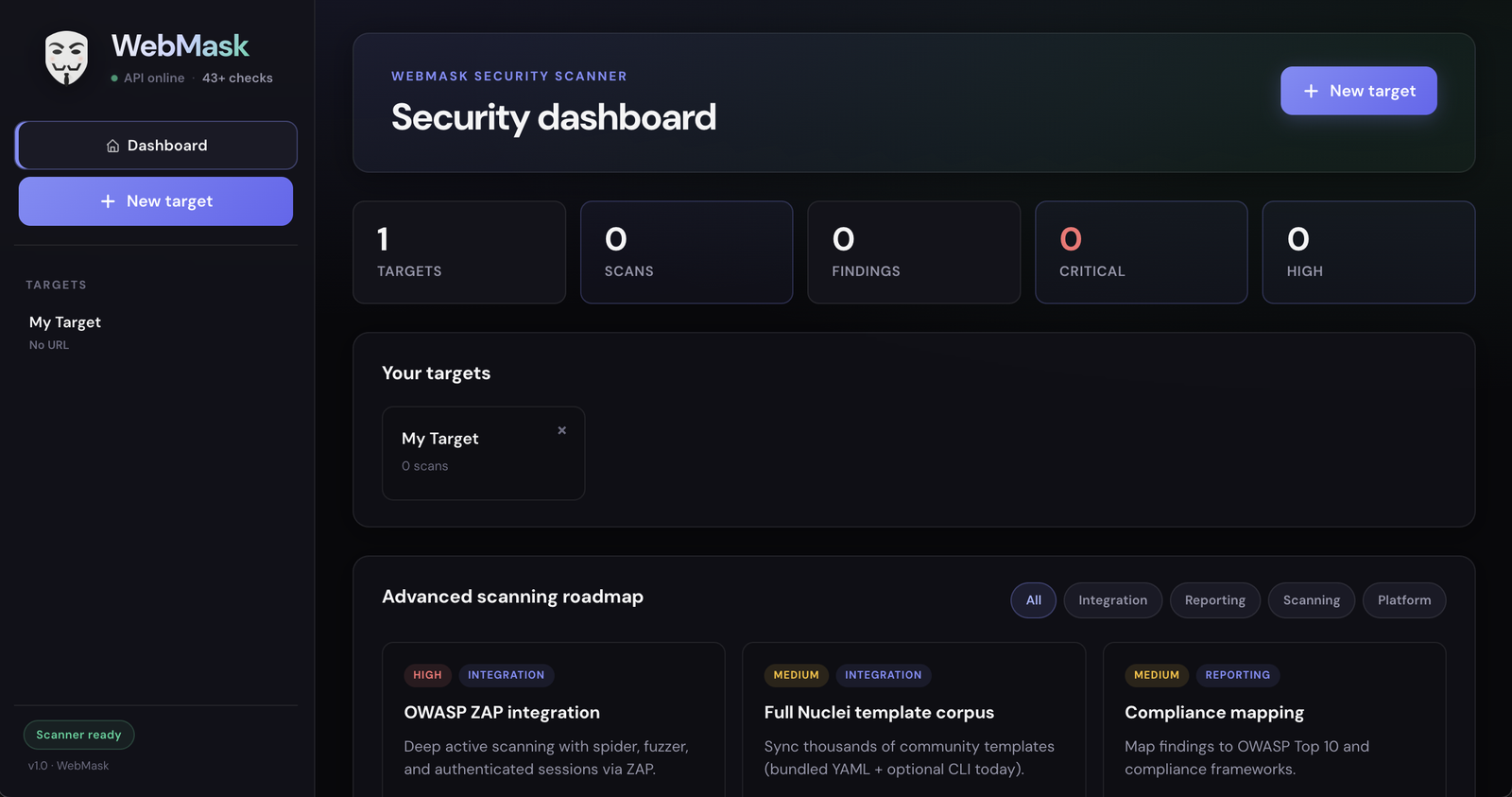
Task: Click the Targets stat card
Action: [459, 252]
